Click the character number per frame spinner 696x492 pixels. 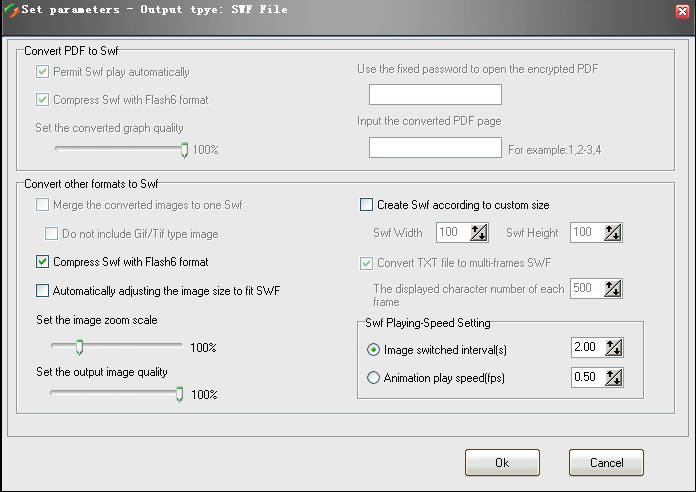point(613,289)
